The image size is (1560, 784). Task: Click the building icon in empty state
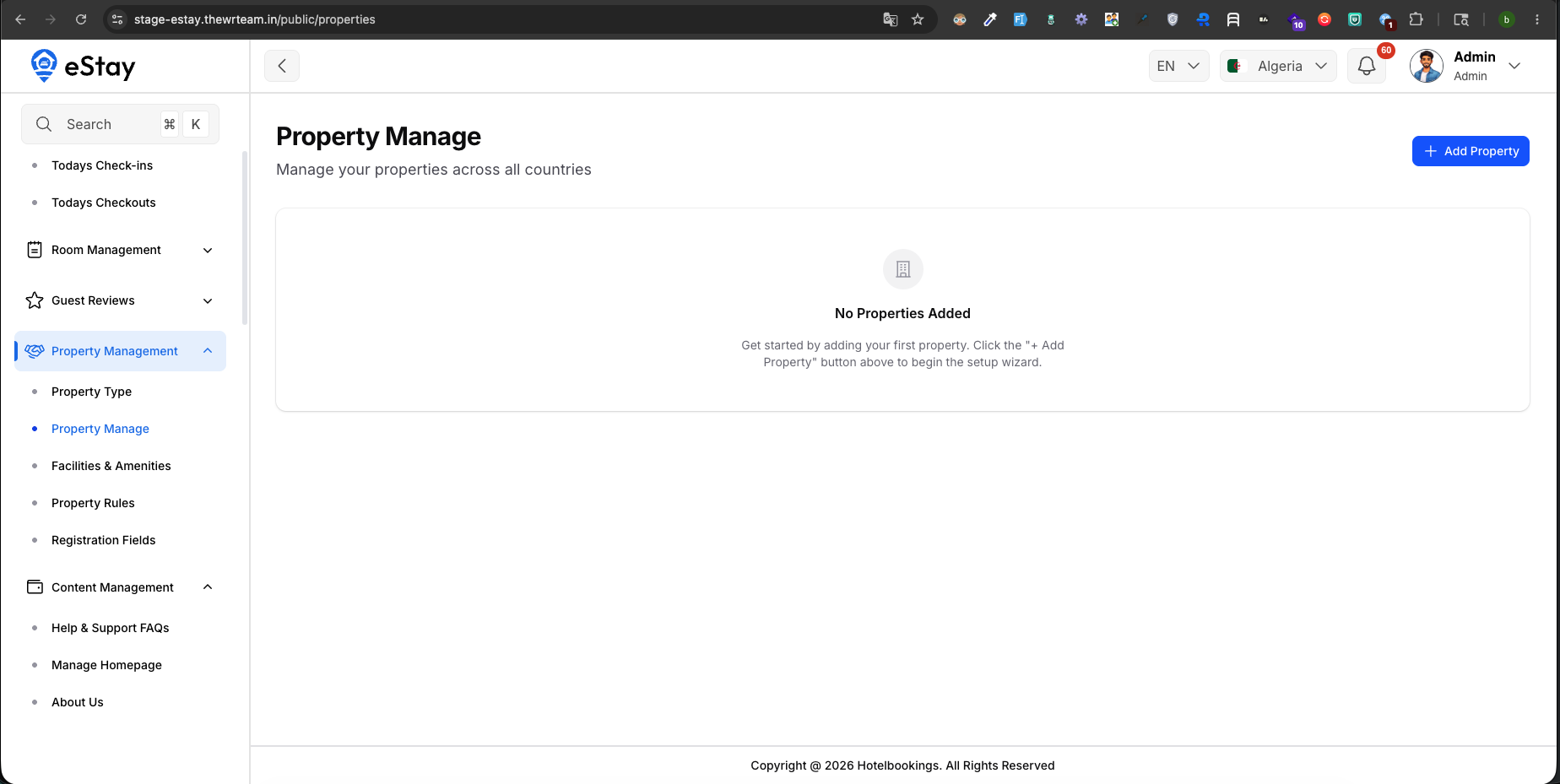[903, 269]
